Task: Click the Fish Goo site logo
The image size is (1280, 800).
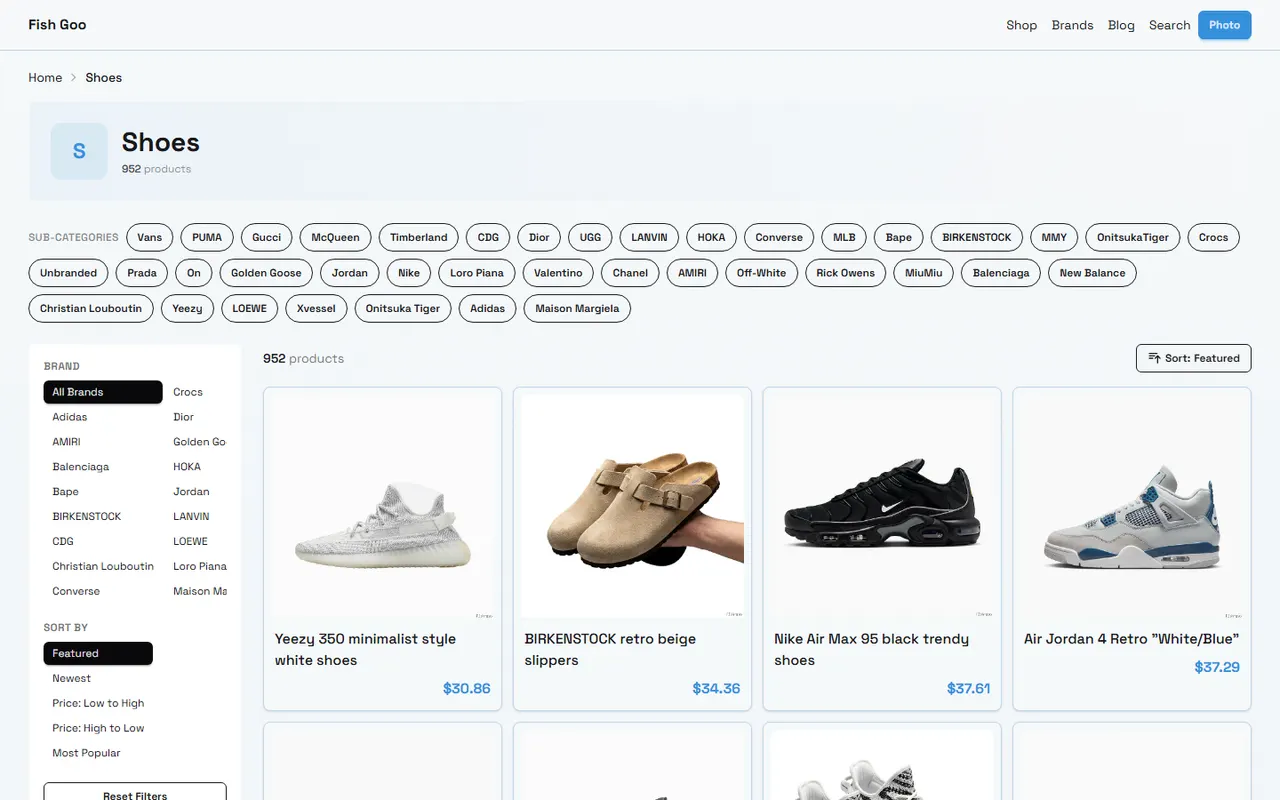Action: click(57, 24)
